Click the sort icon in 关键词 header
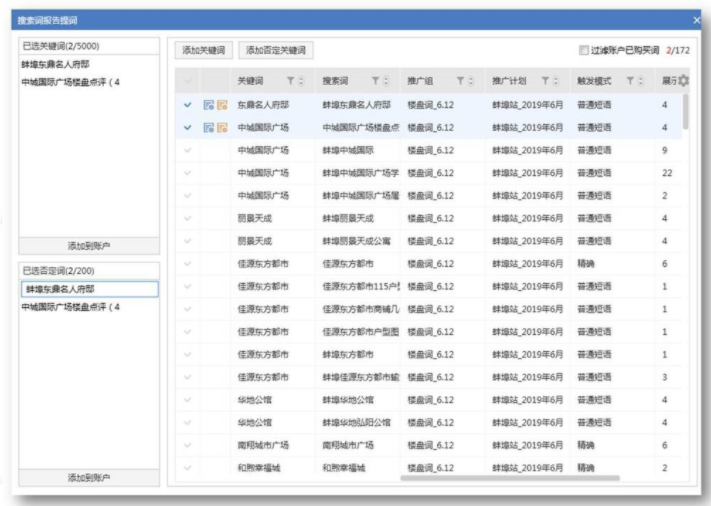Viewport: 711px width, 506px height. (x=301, y=81)
